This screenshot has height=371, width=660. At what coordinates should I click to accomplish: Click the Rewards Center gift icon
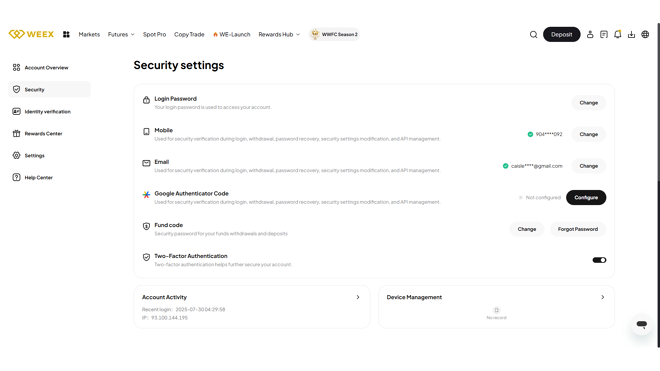tap(16, 133)
